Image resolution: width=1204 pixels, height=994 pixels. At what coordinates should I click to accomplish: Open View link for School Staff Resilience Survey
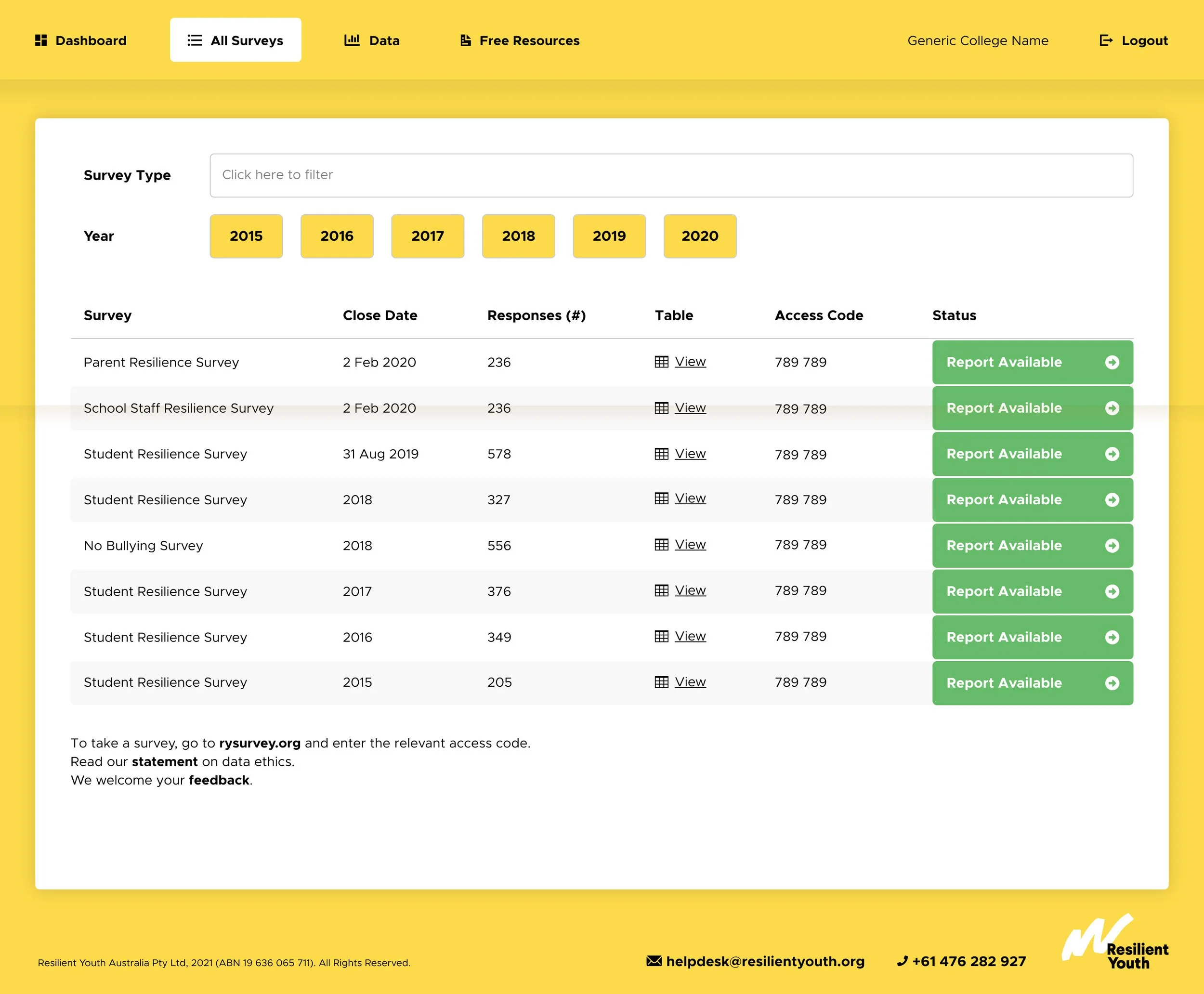(x=690, y=408)
